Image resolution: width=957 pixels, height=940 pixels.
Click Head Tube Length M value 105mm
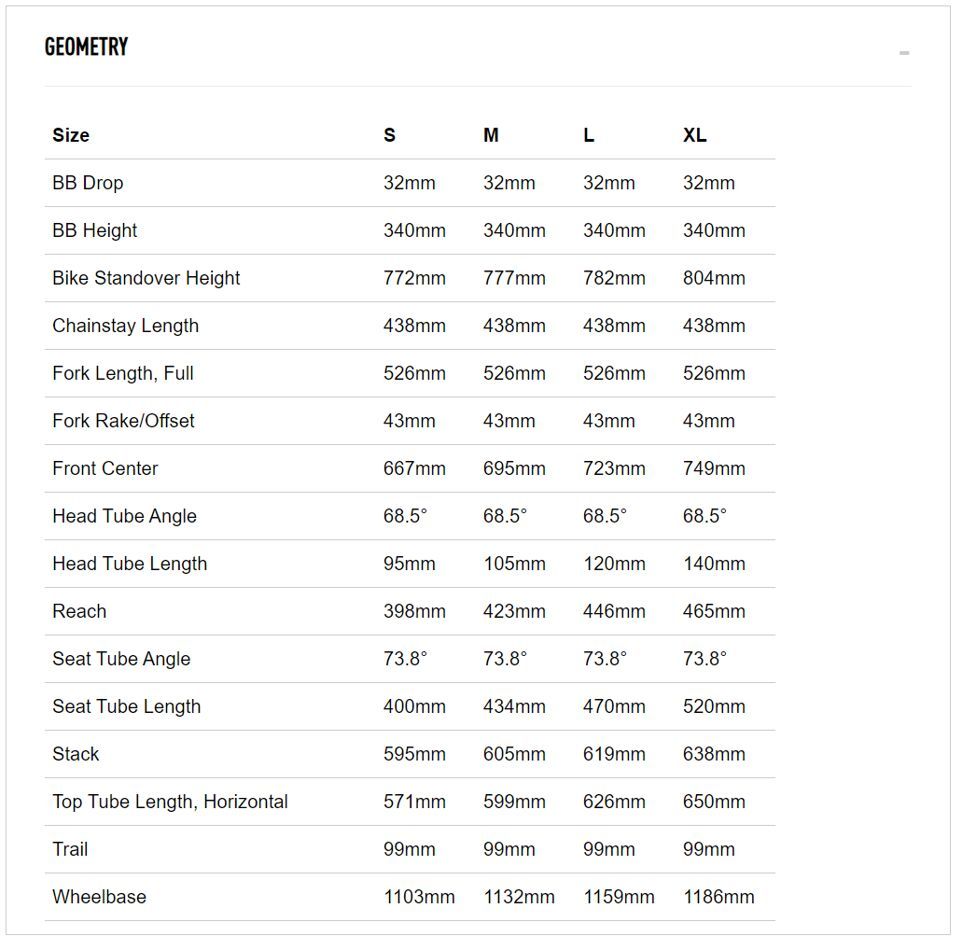[515, 563]
